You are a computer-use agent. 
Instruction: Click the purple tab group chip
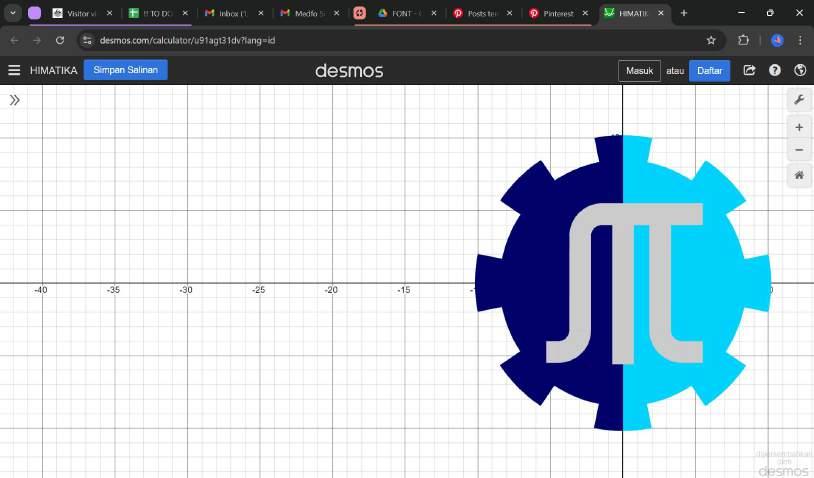click(35, 13)
